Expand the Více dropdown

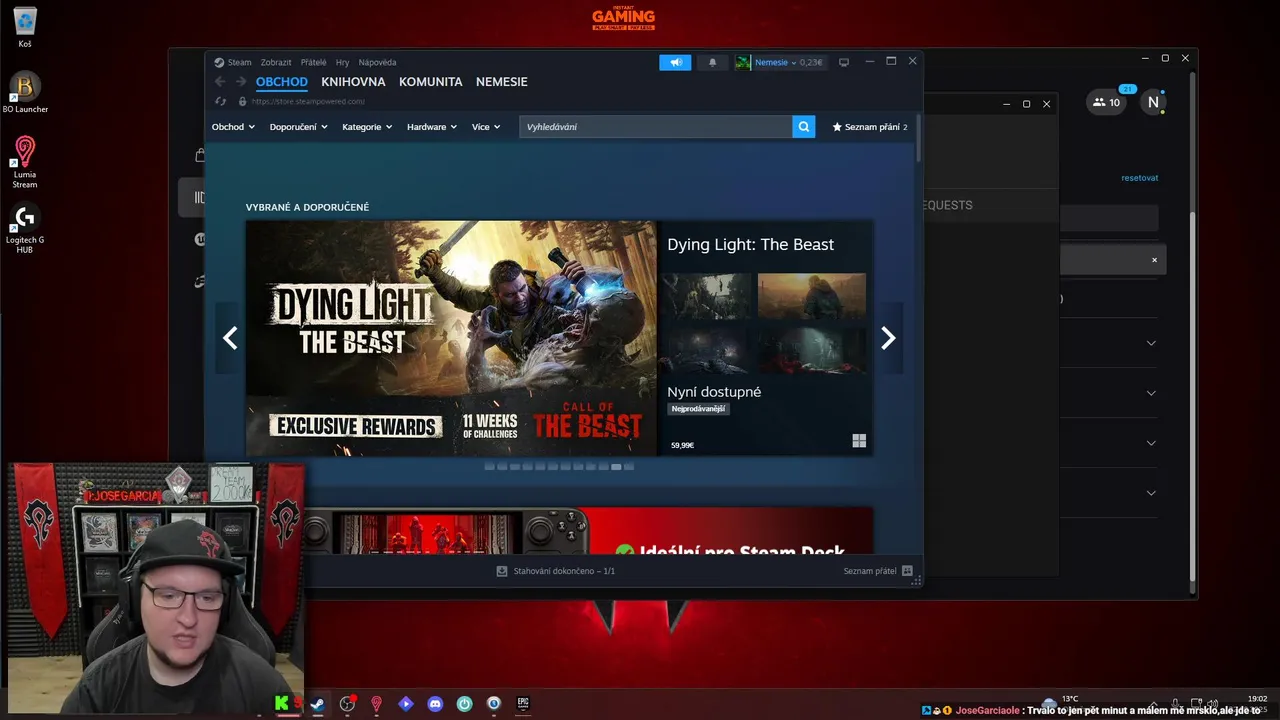[486, 127]
